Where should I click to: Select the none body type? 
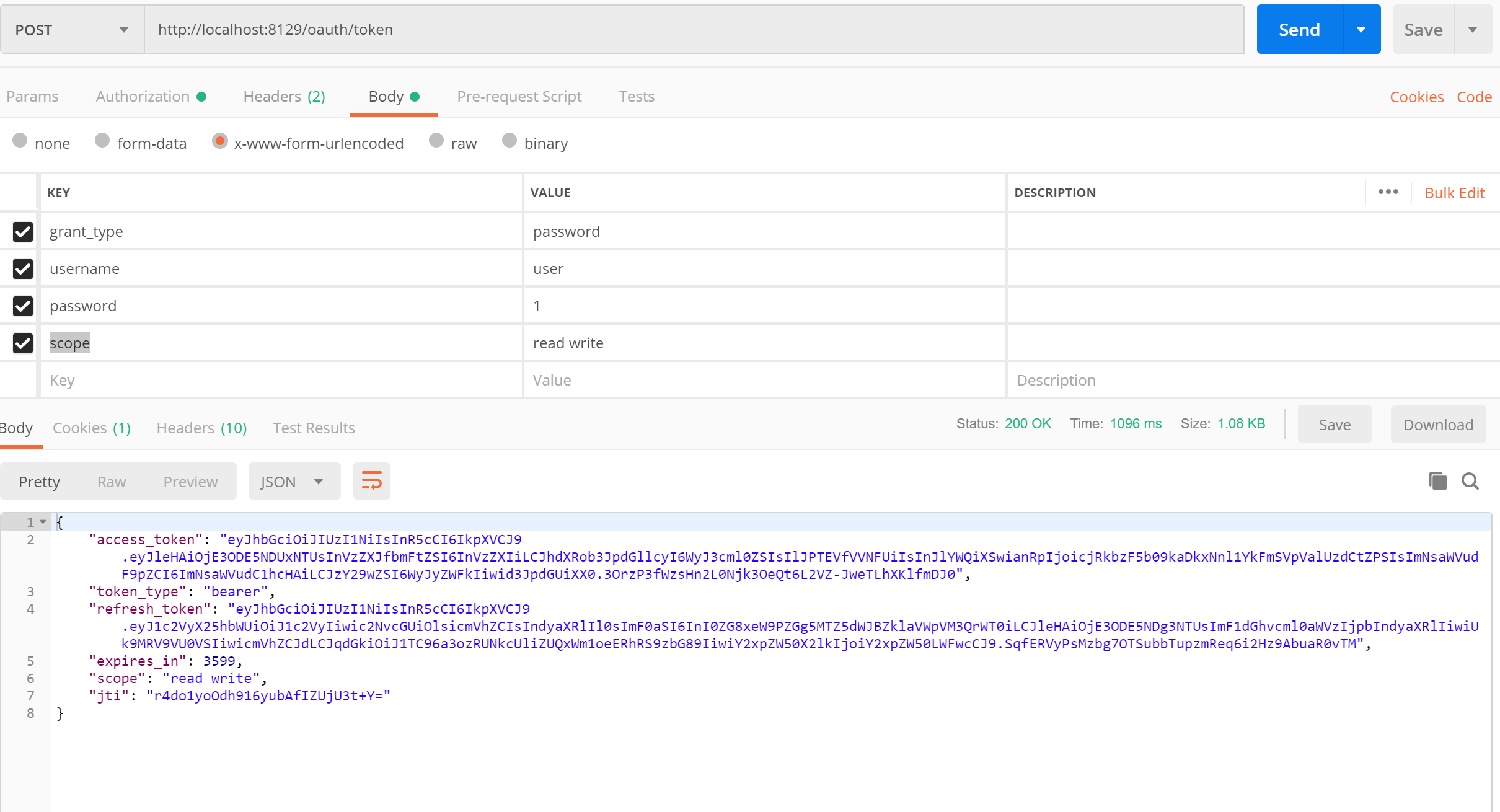20,141
